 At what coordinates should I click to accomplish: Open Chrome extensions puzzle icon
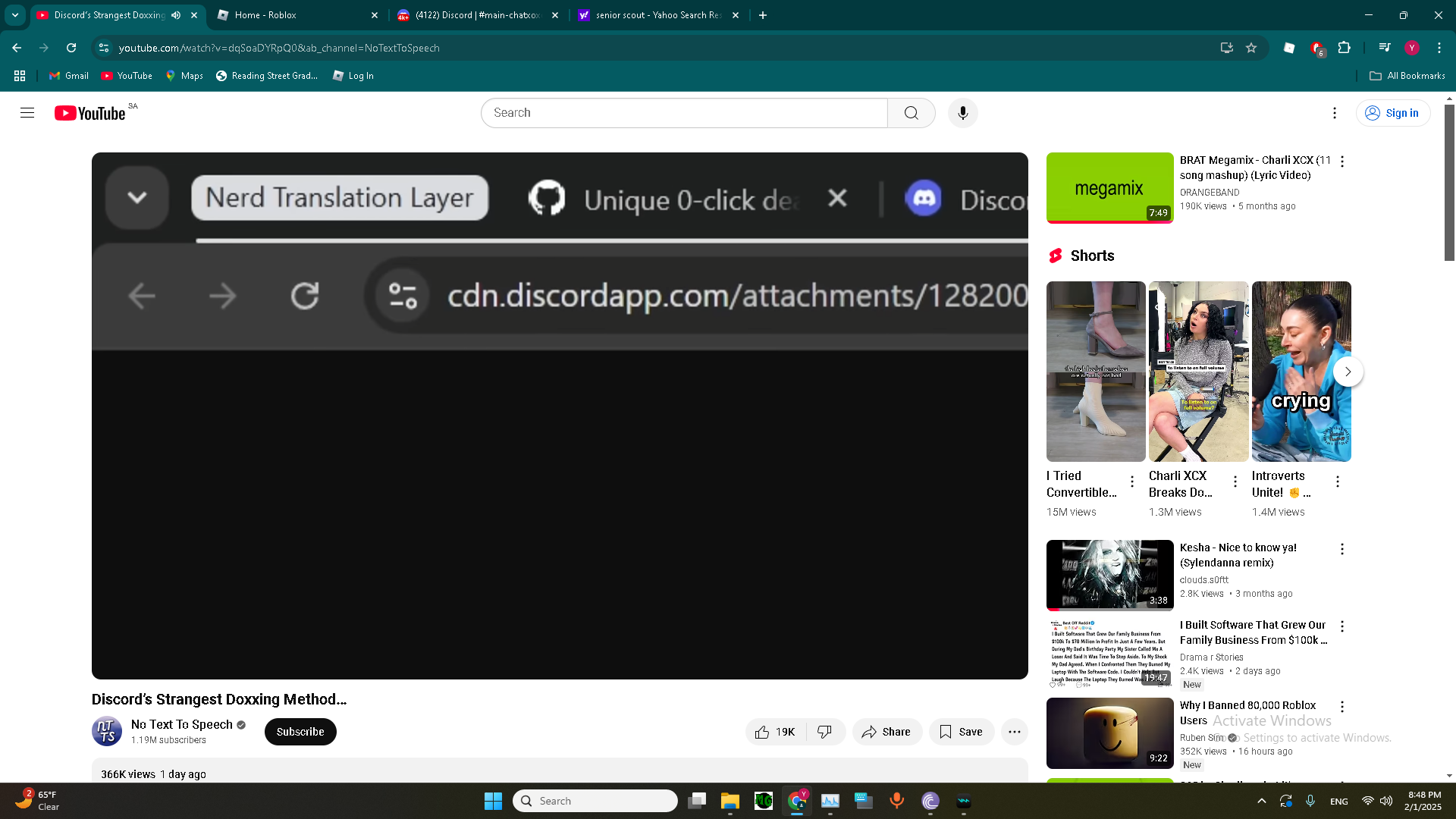click(1344, 48)
